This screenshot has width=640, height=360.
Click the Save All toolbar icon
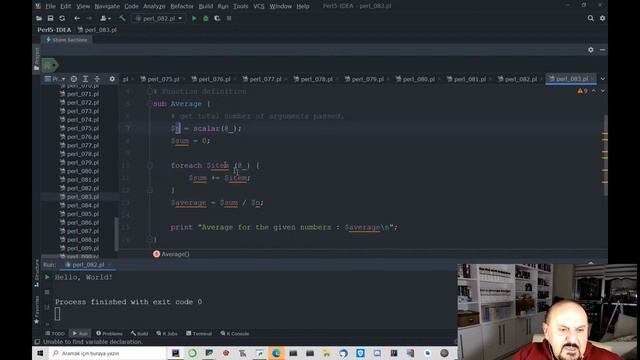(50, 18)
